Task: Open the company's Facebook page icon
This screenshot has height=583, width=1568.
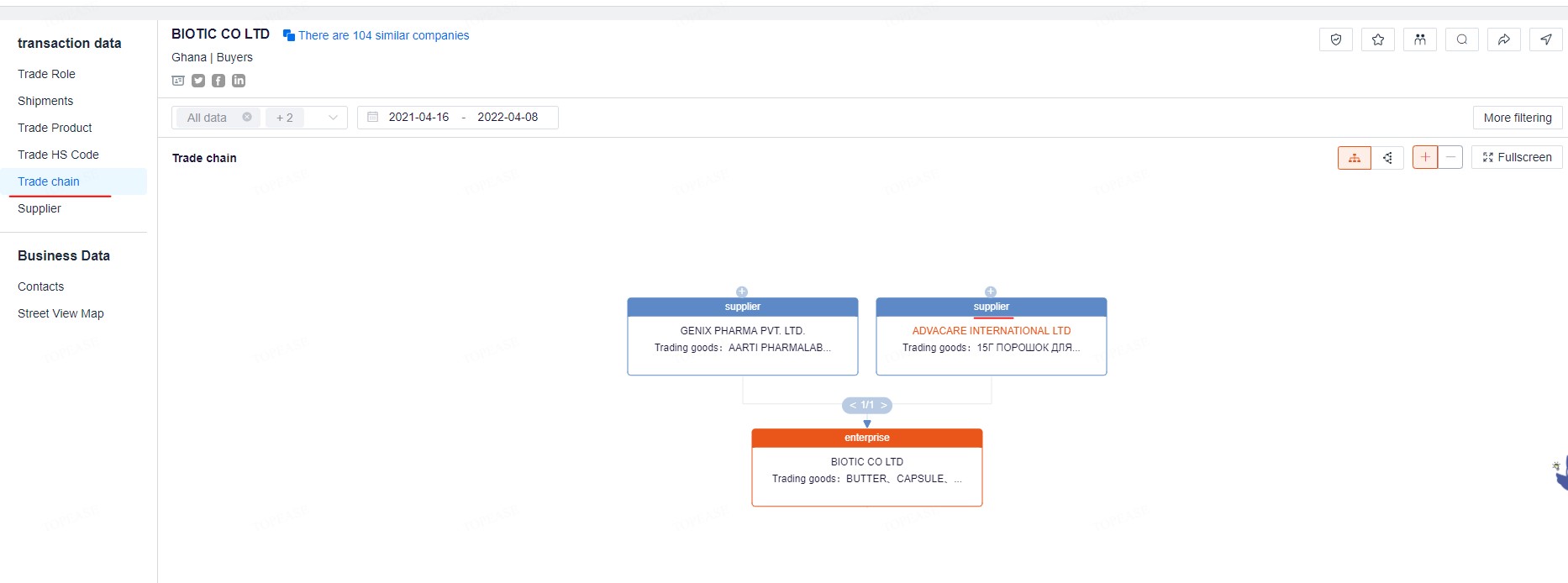Action: [x=218, y=81]
